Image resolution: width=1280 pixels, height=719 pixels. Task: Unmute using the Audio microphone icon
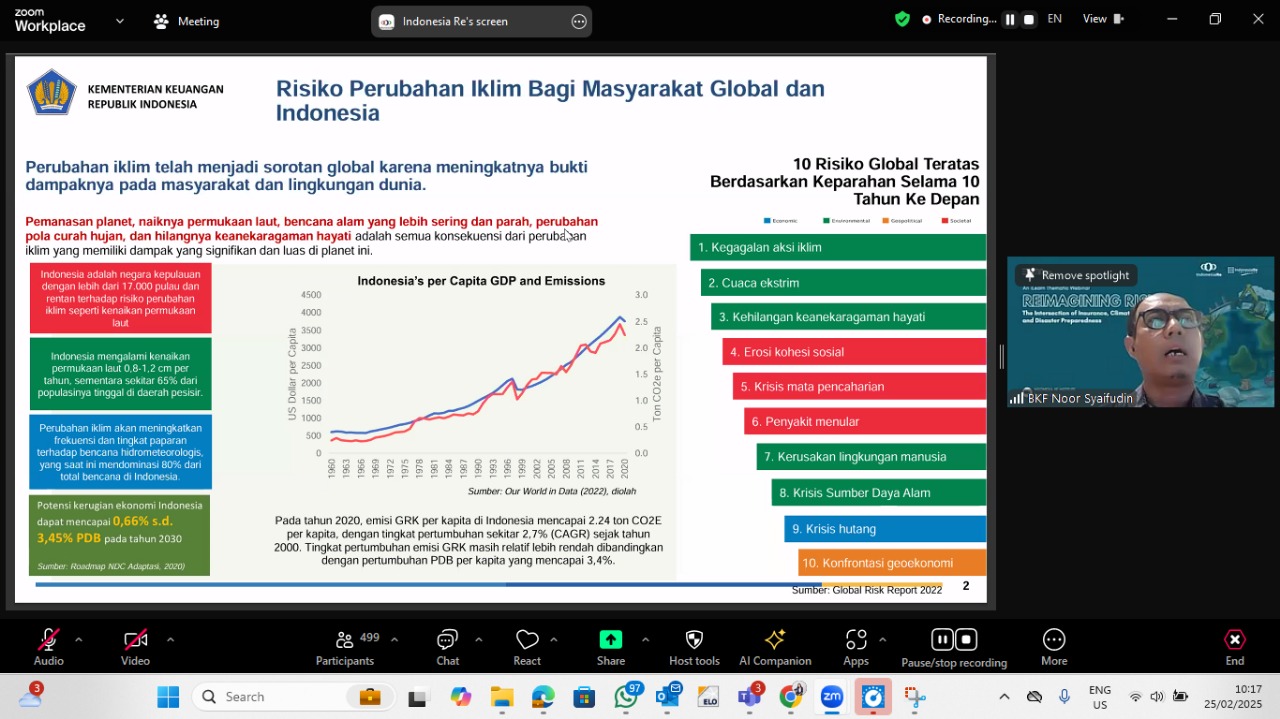coord(48,640)
